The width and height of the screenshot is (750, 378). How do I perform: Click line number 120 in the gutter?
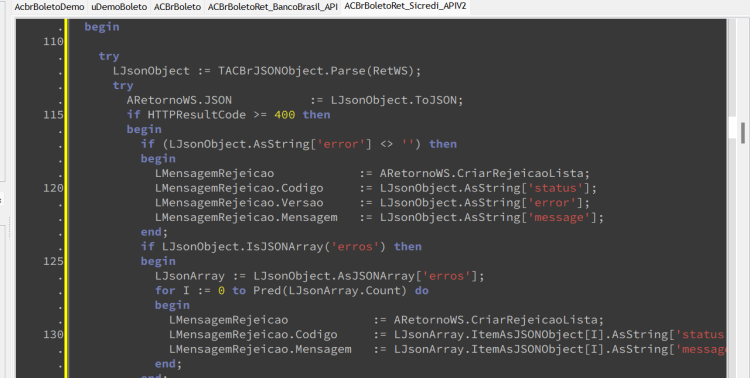pyautogui.click(x=53, y=188)
